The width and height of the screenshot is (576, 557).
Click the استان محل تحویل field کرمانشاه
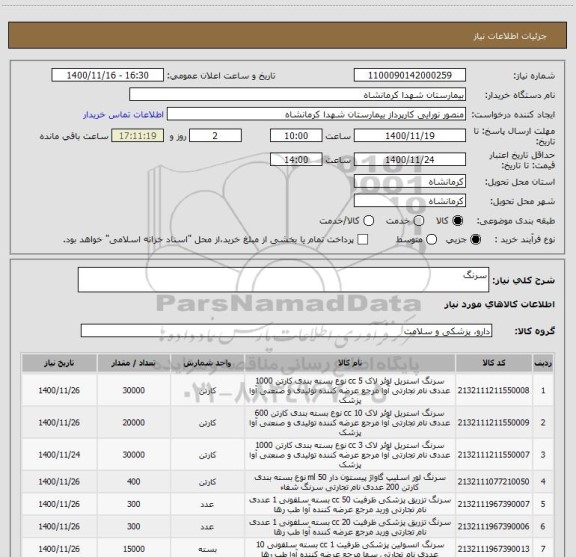click(410, 182)
